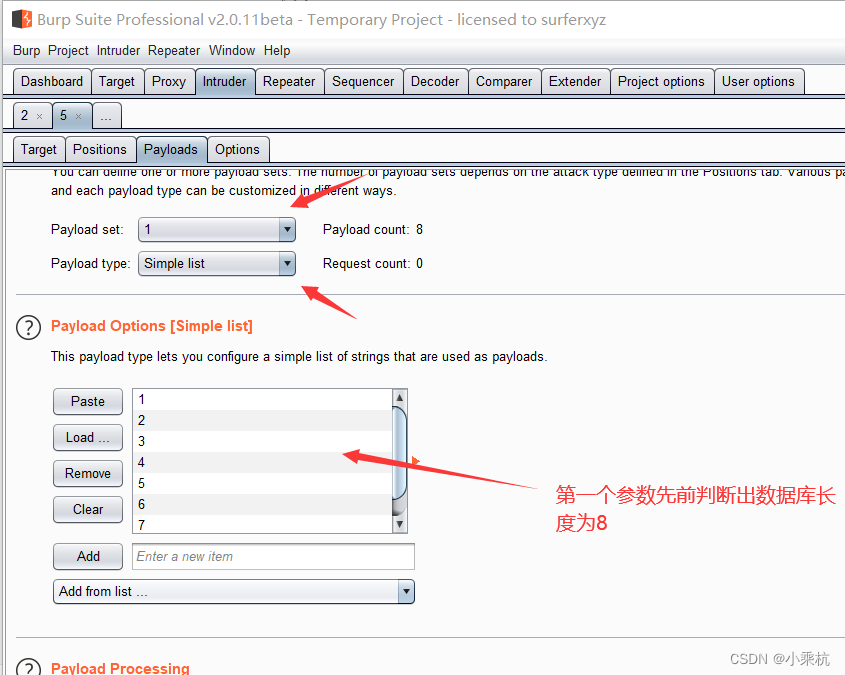Screen dimensions: 845x675
Task: Open the Options sub-tab
Action: [x=237, y=149]
